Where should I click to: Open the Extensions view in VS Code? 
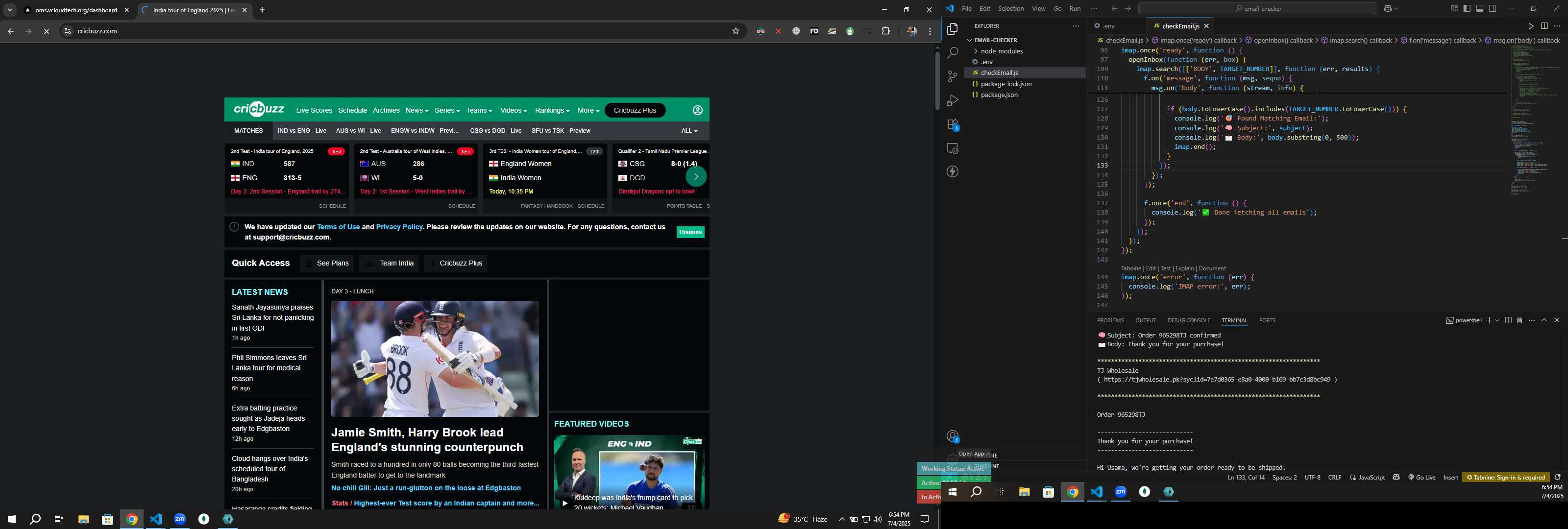953,125
